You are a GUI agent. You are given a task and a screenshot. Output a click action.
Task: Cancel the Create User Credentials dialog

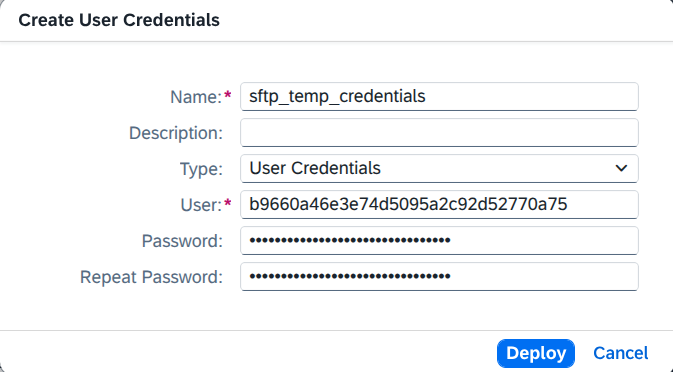[621, 353]
